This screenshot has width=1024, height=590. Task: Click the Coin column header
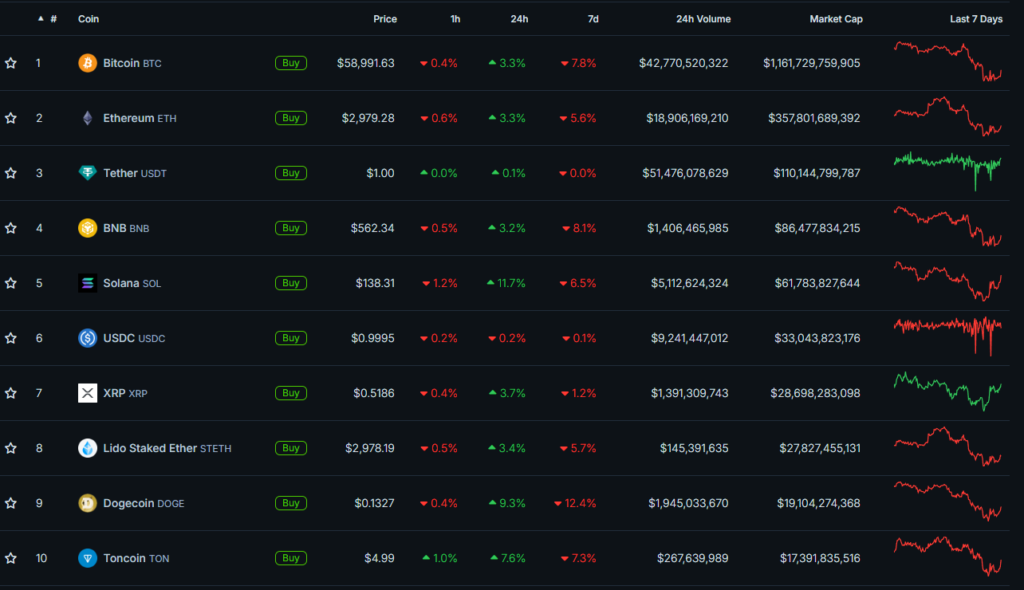pos(89,19)
